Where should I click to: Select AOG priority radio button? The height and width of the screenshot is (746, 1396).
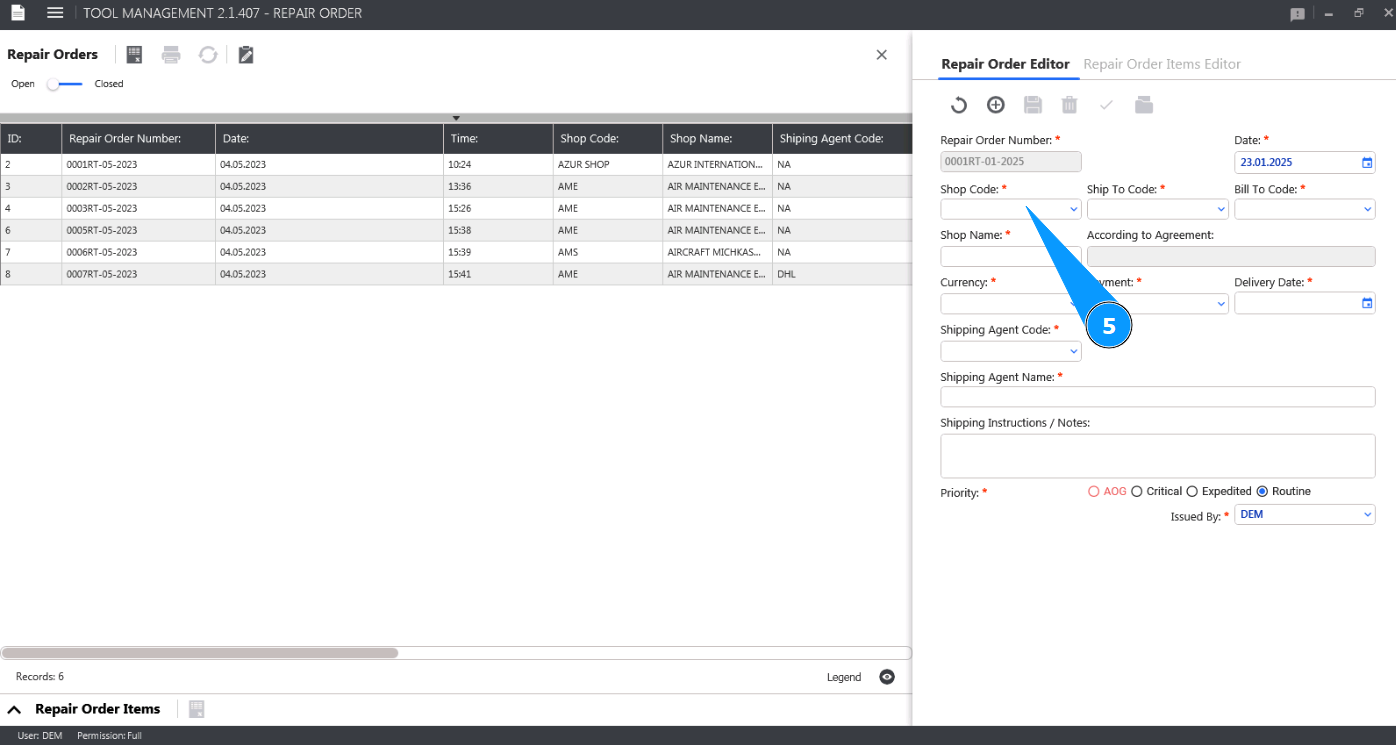(1093, 491)
